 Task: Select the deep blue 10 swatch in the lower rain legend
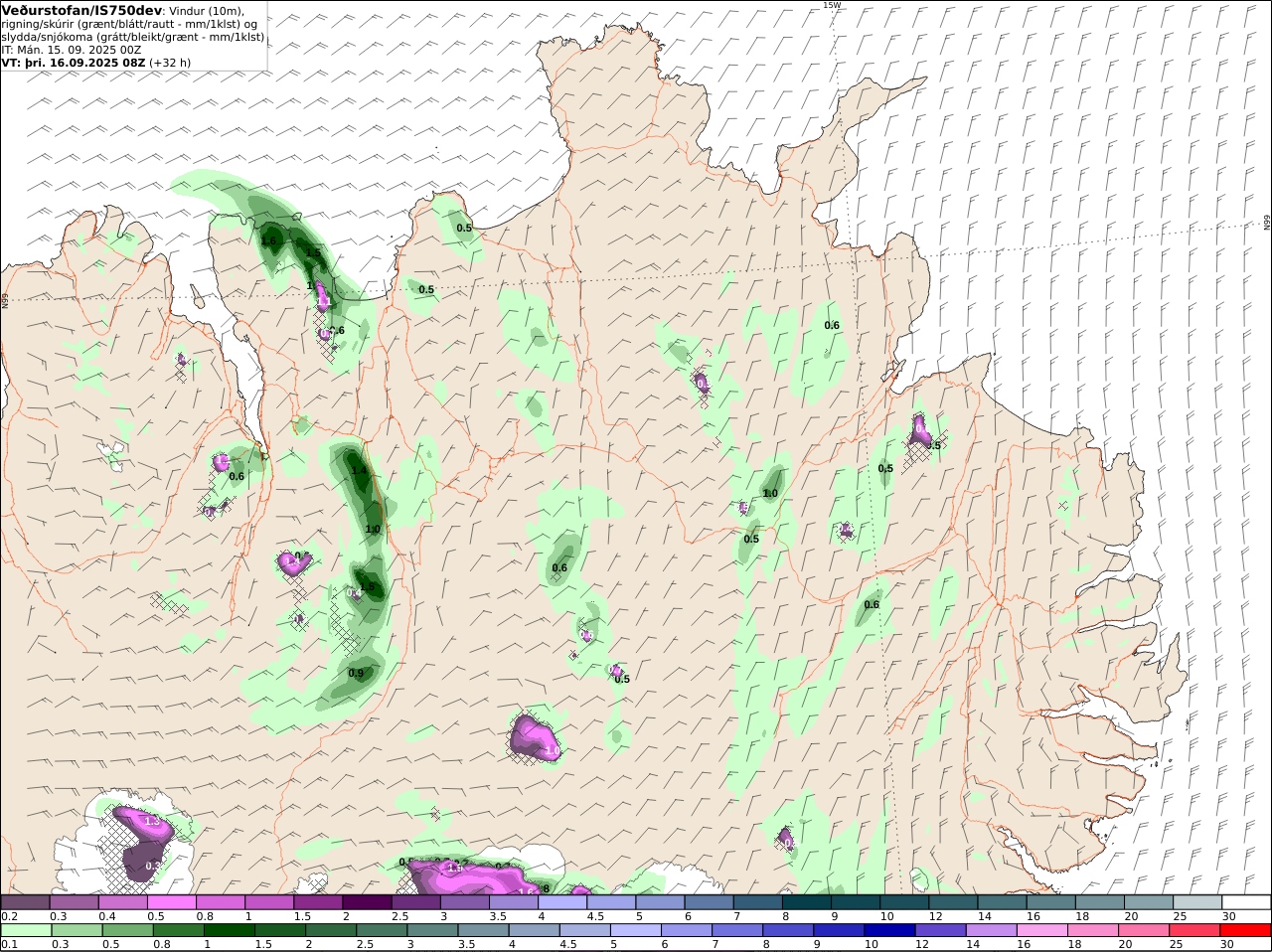click(888, 931)
